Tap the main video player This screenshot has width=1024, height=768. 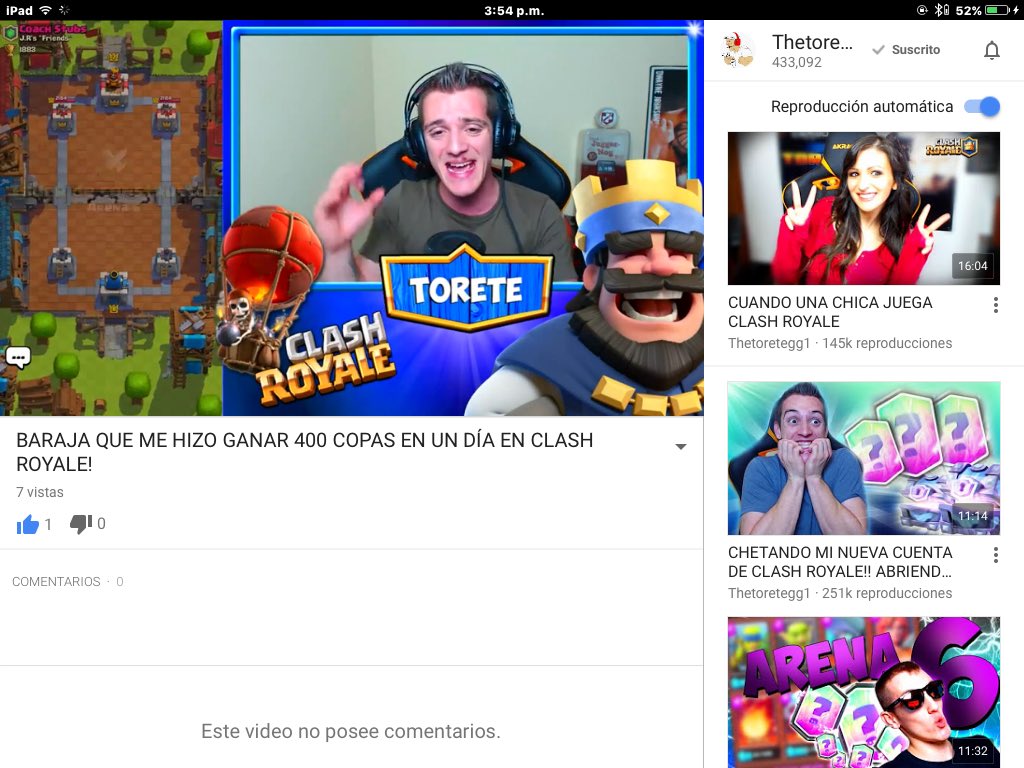pos(351,218)
